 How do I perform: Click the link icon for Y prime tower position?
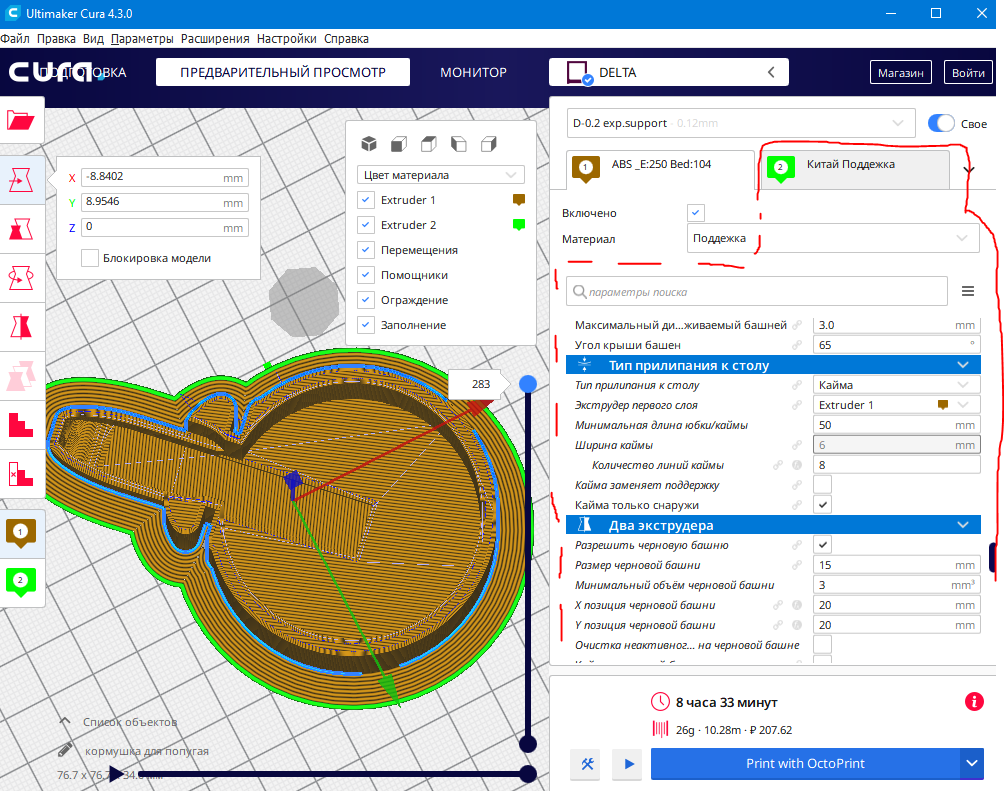pyautogui.click(x=777, y=624)
